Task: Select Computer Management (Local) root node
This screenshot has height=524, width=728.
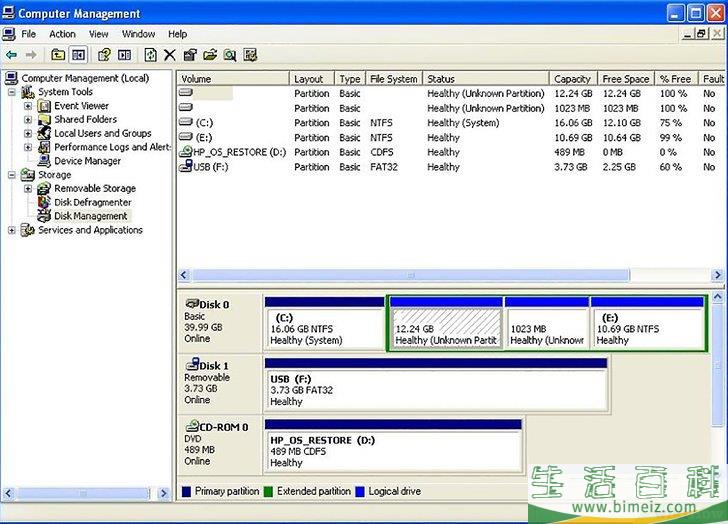Action: [85, 78]
